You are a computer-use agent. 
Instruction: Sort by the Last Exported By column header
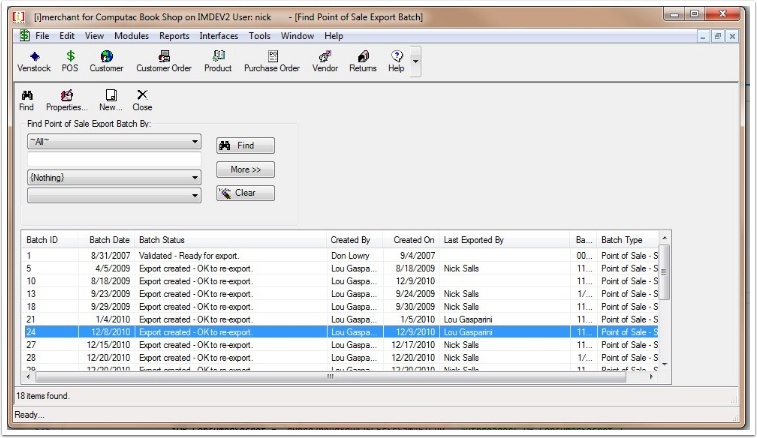(505, 240)
